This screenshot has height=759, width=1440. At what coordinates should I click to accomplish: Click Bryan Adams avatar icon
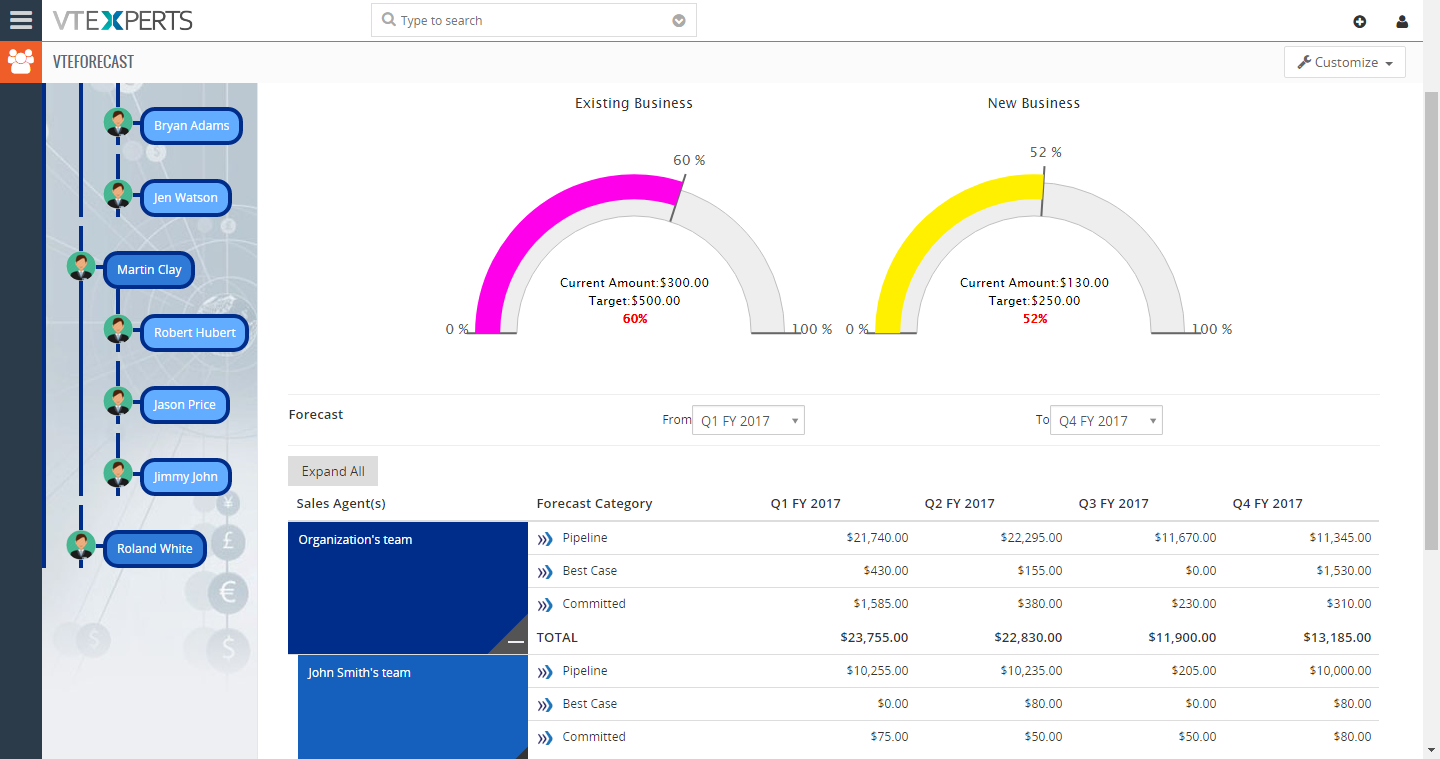coord(118,123)
